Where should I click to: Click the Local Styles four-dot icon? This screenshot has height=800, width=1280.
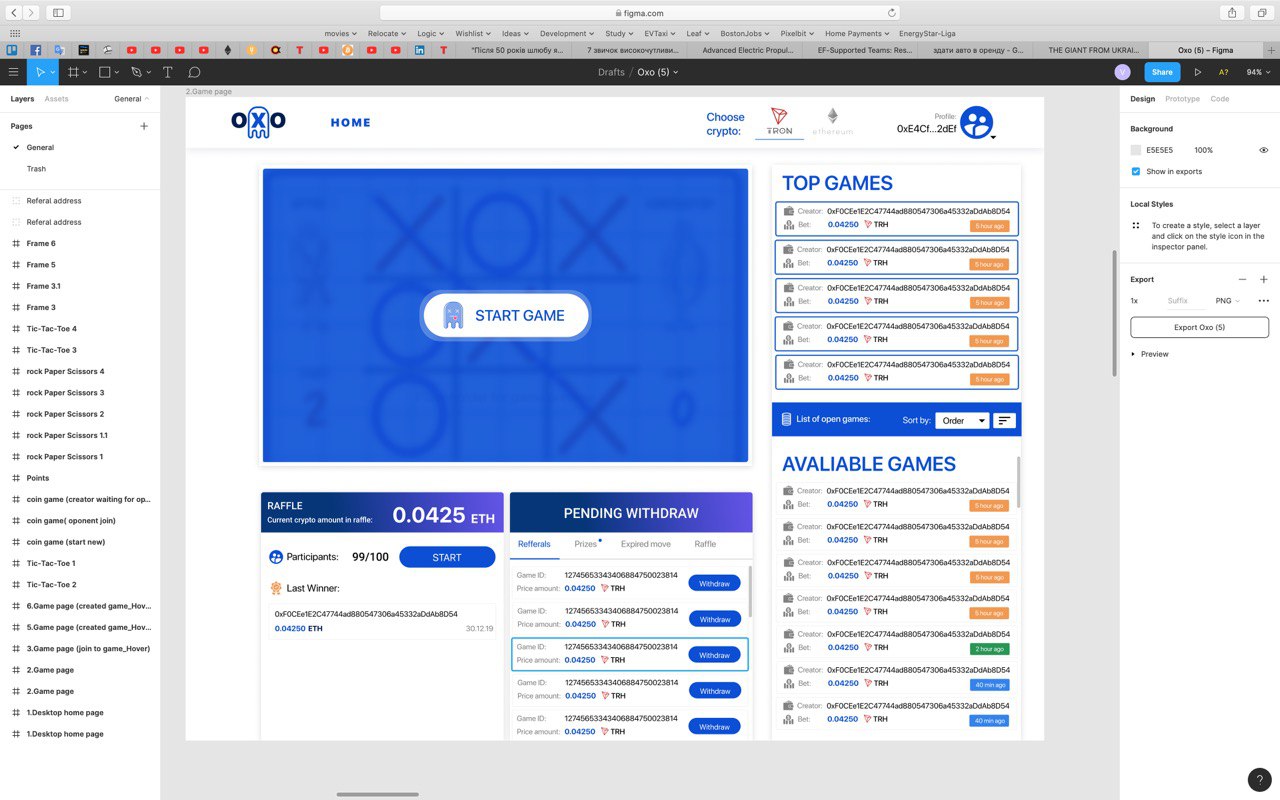pyautogui.click(x=1136, y=226)
